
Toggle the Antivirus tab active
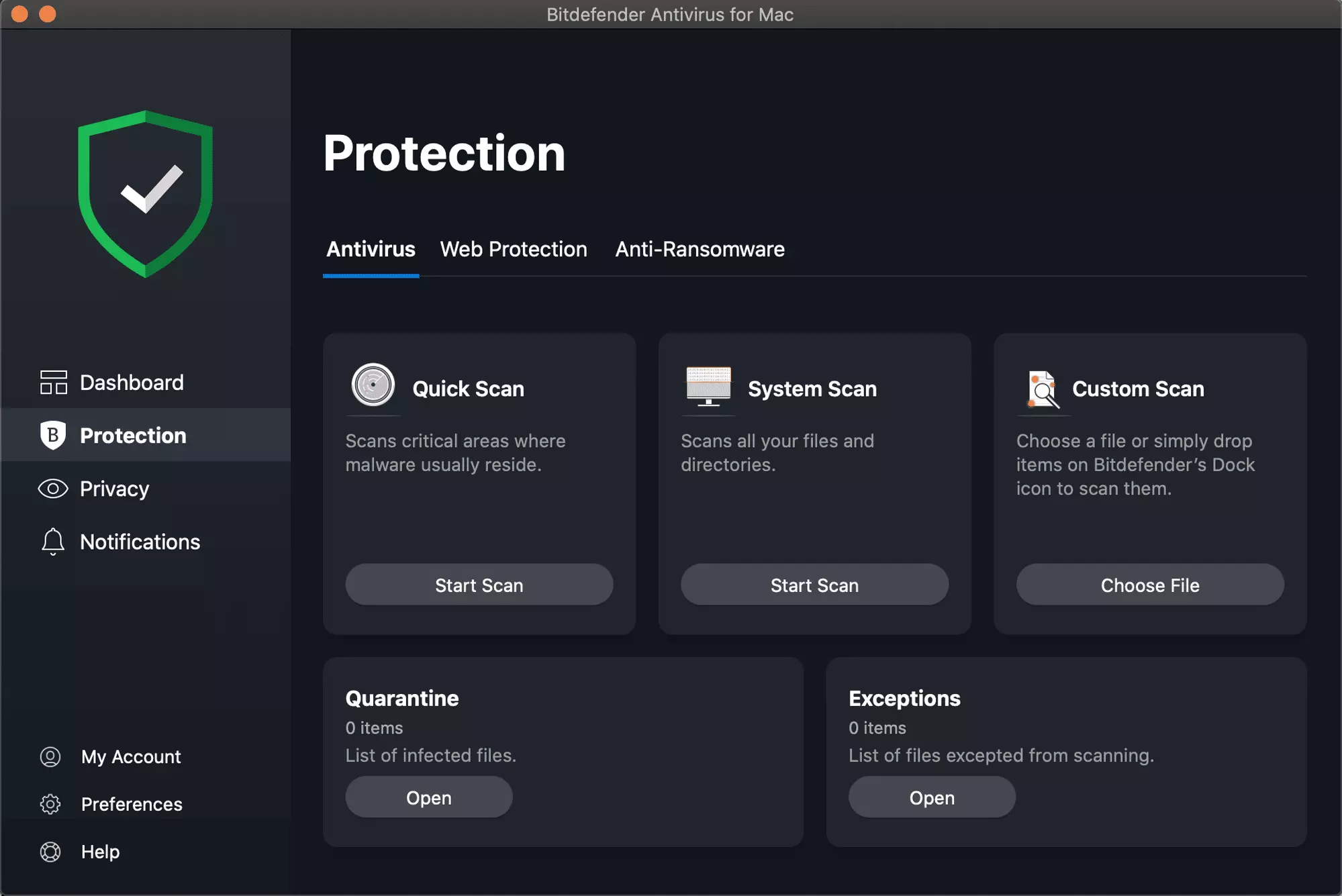click(370, 250)
